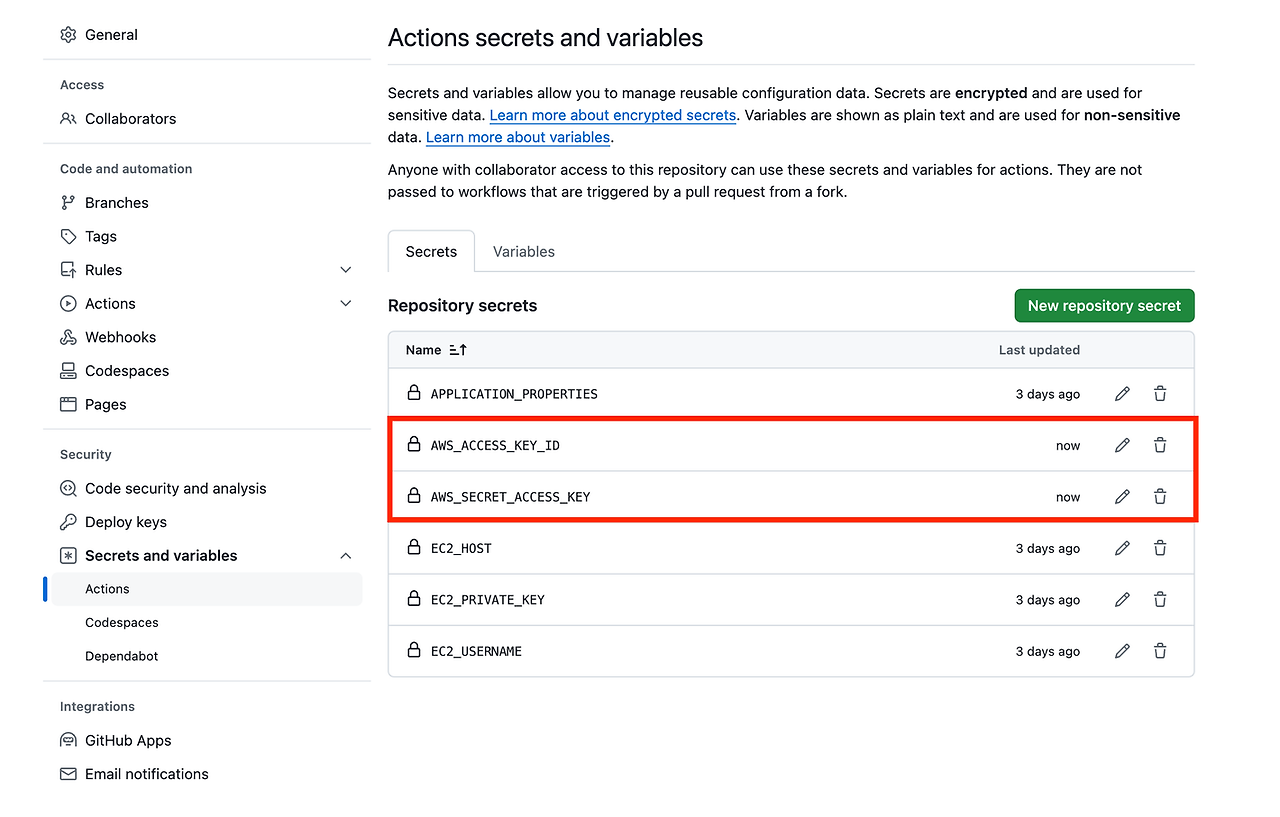The image size is (1280, 817).
Task: Edit the EC2_HOST secret pencil icon
Action: point(1122,548)
